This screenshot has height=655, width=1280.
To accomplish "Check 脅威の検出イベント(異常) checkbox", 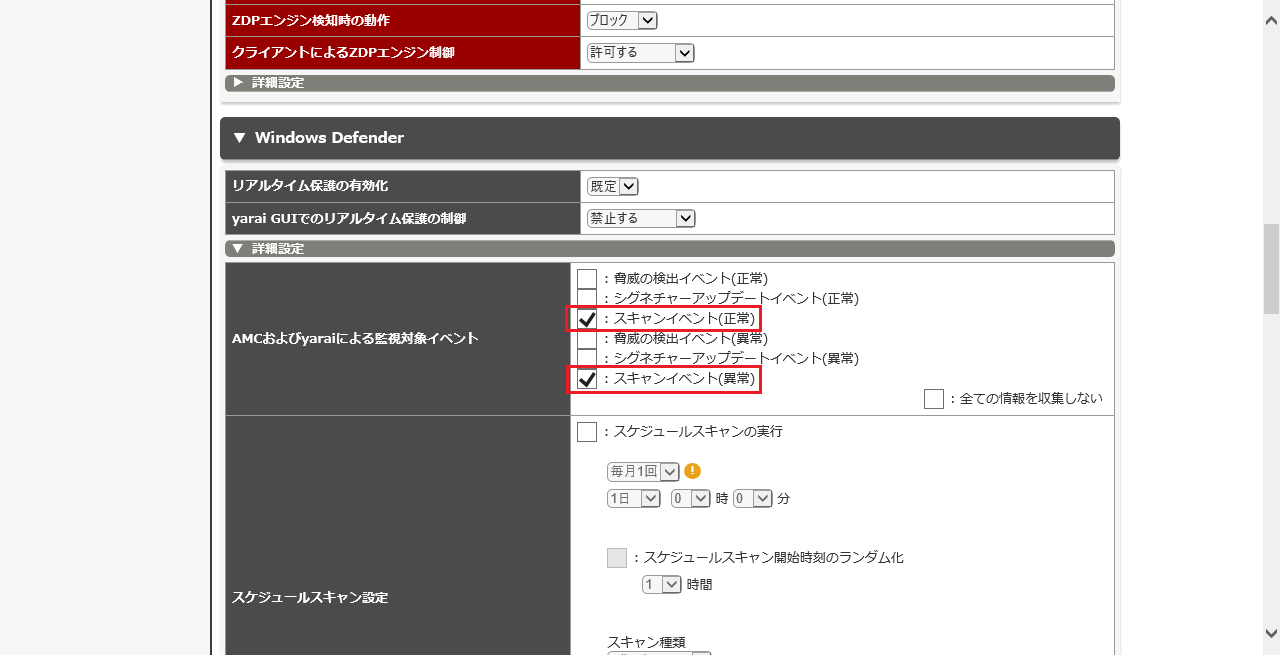I will click(587, 339).
